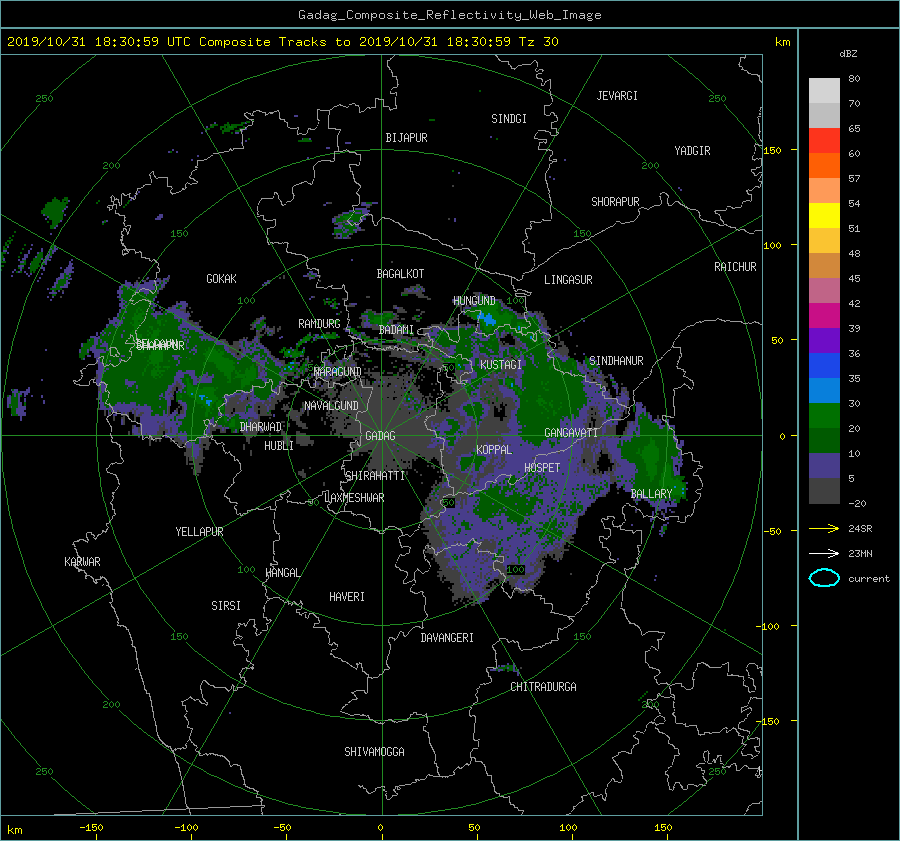This screenshot has width=900, height=841.
Task: Click the cyan 'current' ellipse legend icon
Action: [824, 578]
